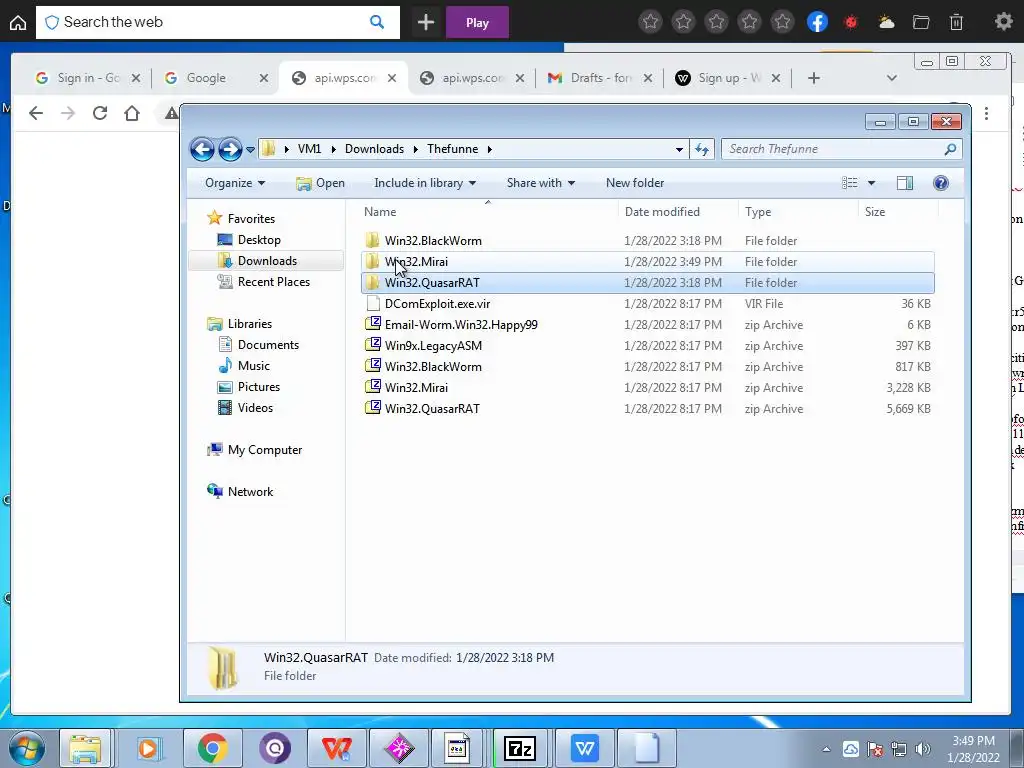The width and height of the screenshot is (1024, 768).
Task: Open settings gear in top bar
Action: point(1004,22)
